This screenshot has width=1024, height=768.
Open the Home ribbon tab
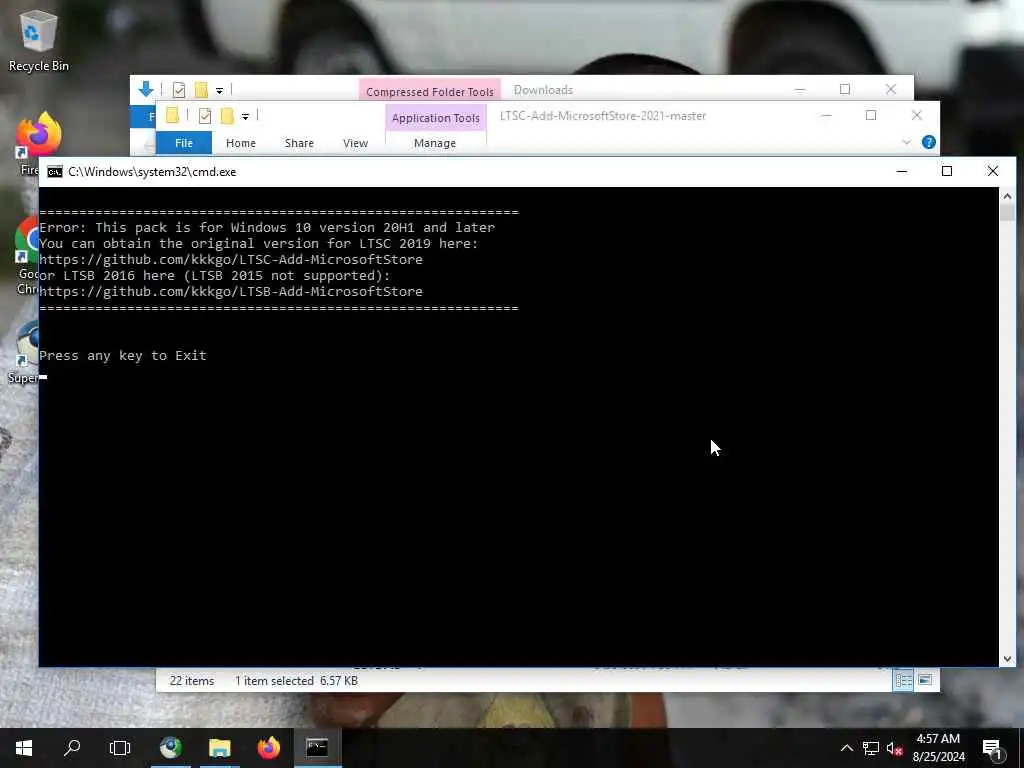point(240,143)
